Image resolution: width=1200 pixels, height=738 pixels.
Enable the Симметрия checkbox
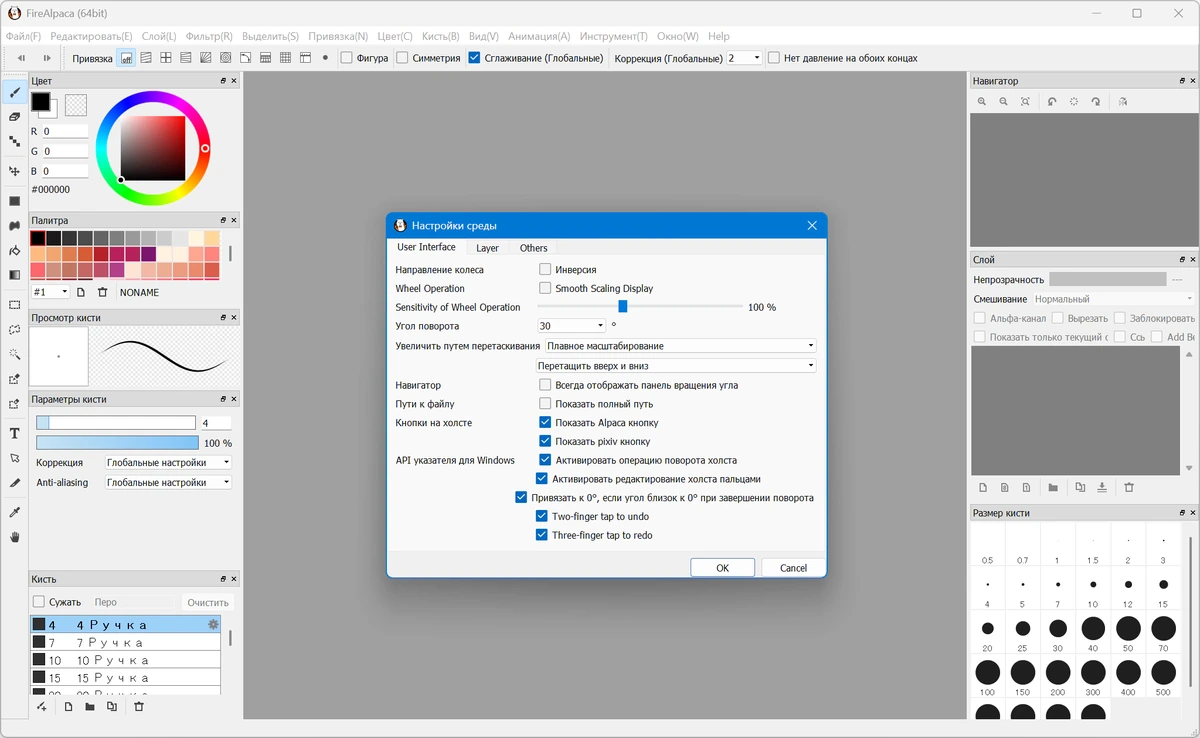402,58
